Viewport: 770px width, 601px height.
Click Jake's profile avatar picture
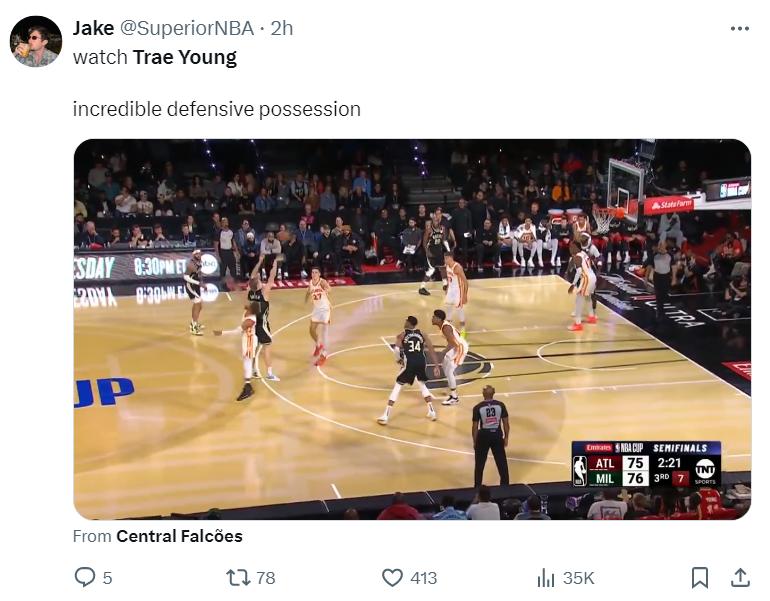pyautogui.click(x=36, y=41)
